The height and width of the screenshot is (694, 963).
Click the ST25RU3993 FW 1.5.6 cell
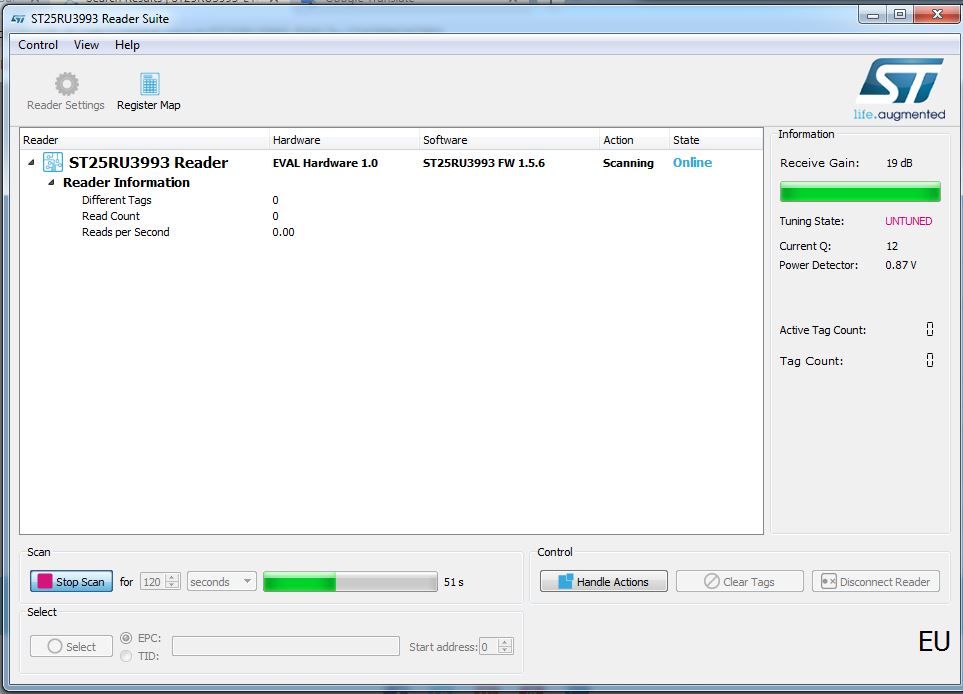[483, 163]
